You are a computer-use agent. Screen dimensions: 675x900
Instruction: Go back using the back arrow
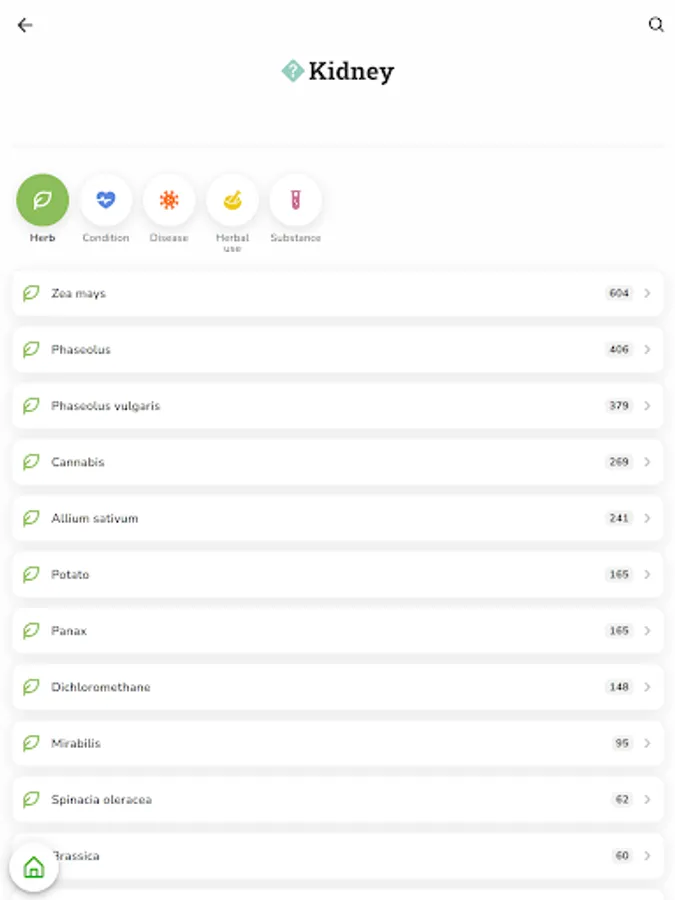click(x=25, y=26)
